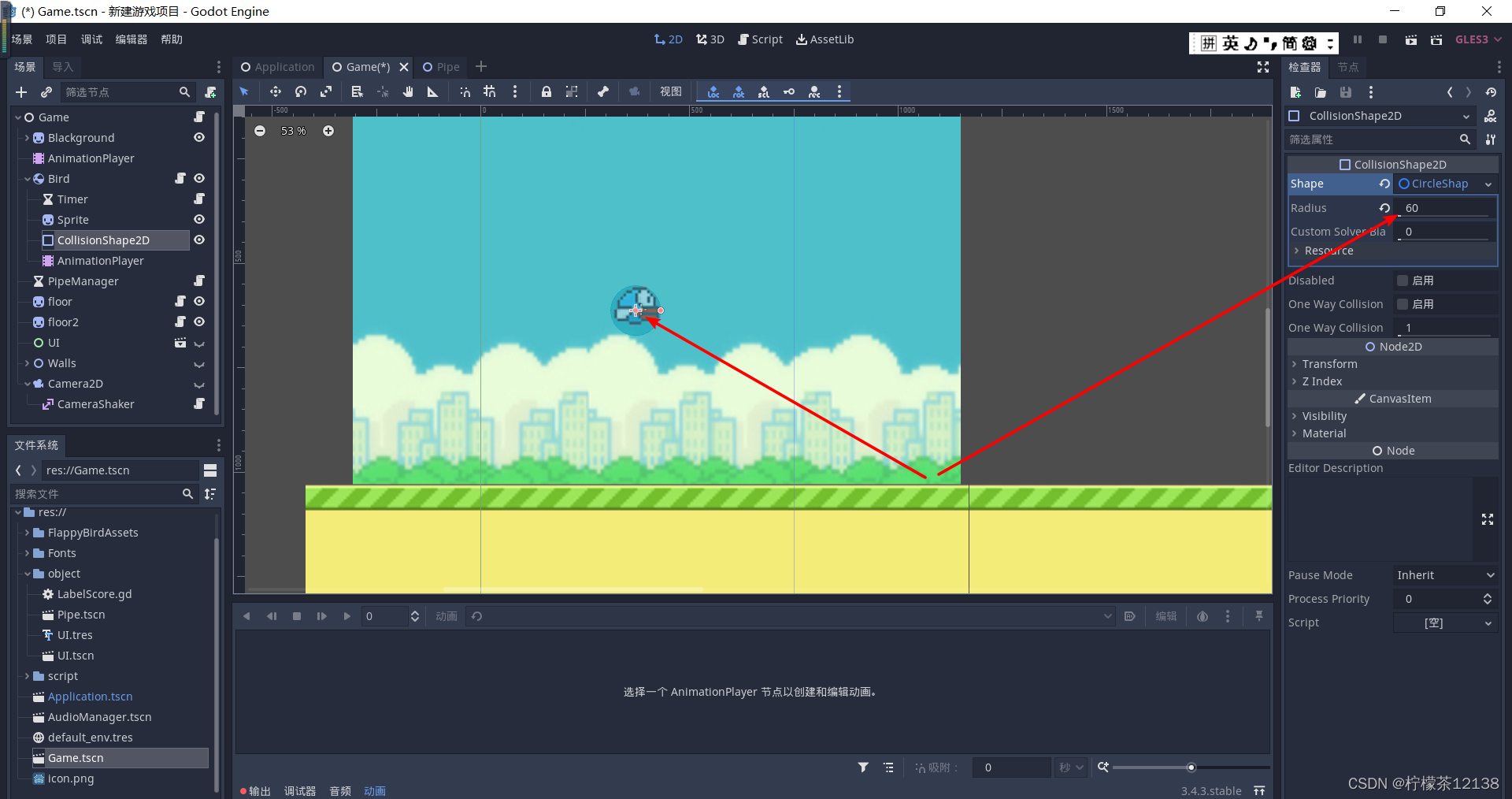The width and height of the screenshot is (1512, 799).
Task: Open the 调试器 bottom panel
Action: (x=300, y=791)
